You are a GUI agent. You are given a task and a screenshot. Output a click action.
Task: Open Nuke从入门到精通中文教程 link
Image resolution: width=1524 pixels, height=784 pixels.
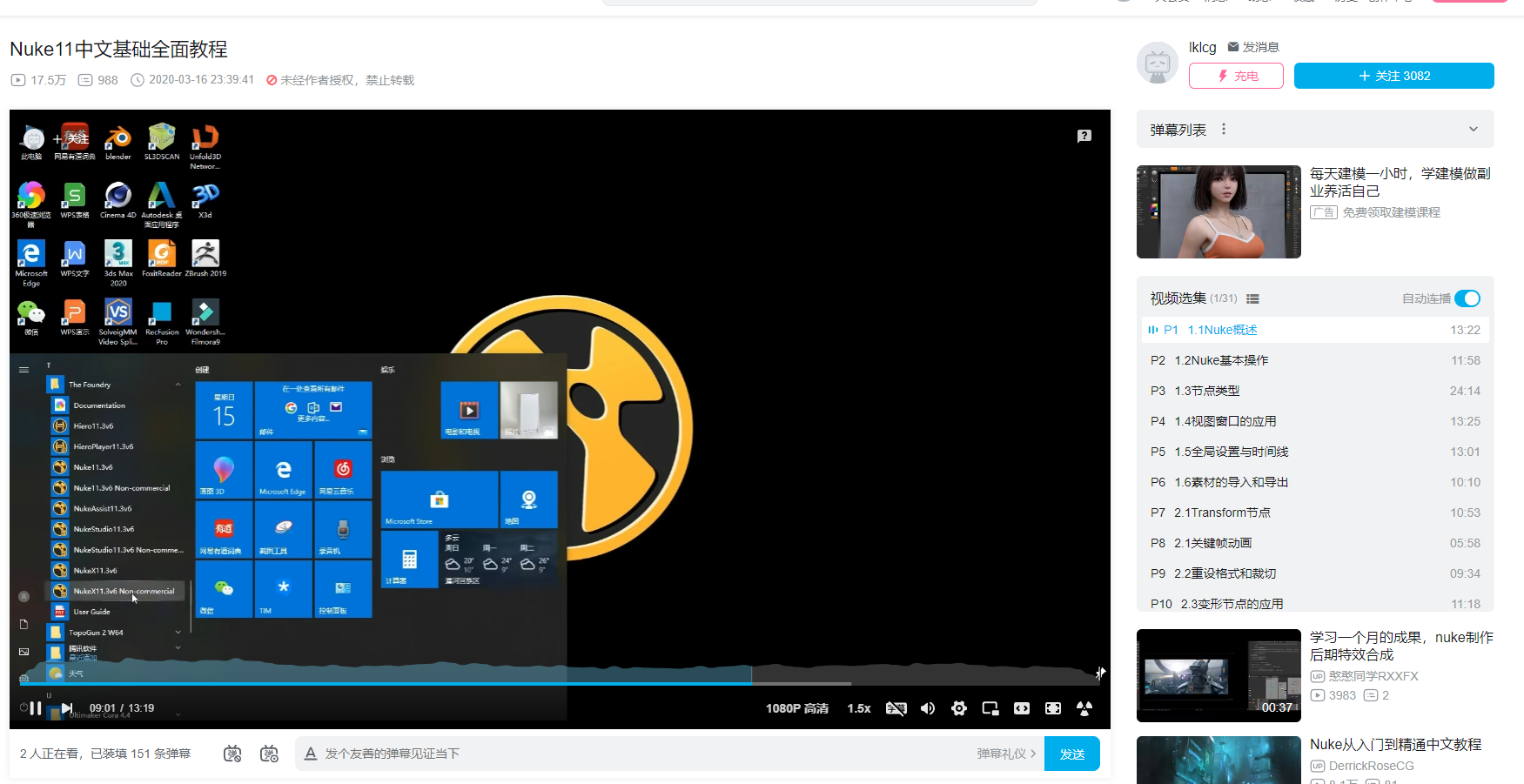click(1395, 745)
